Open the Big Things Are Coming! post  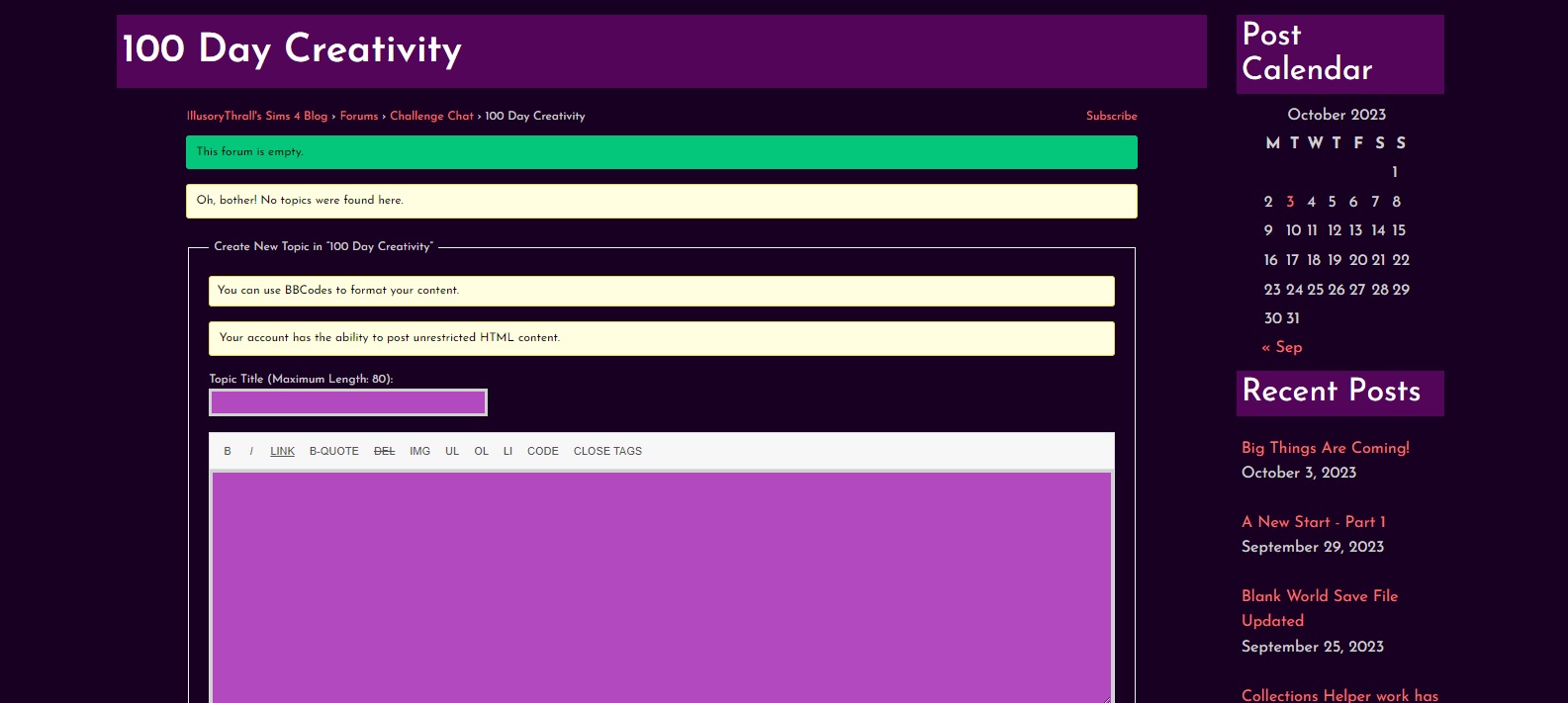1325,448
